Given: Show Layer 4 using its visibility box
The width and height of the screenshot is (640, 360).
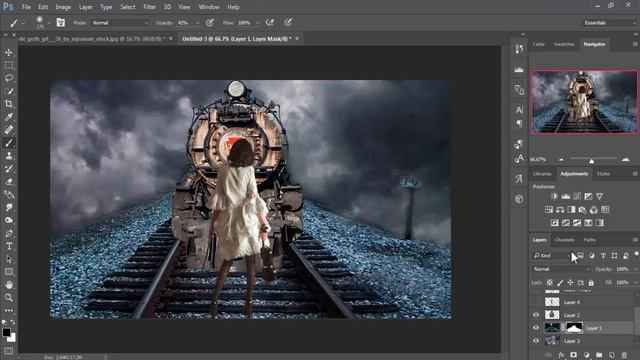Looking at the screenshot, I should (x=536, y=302).
